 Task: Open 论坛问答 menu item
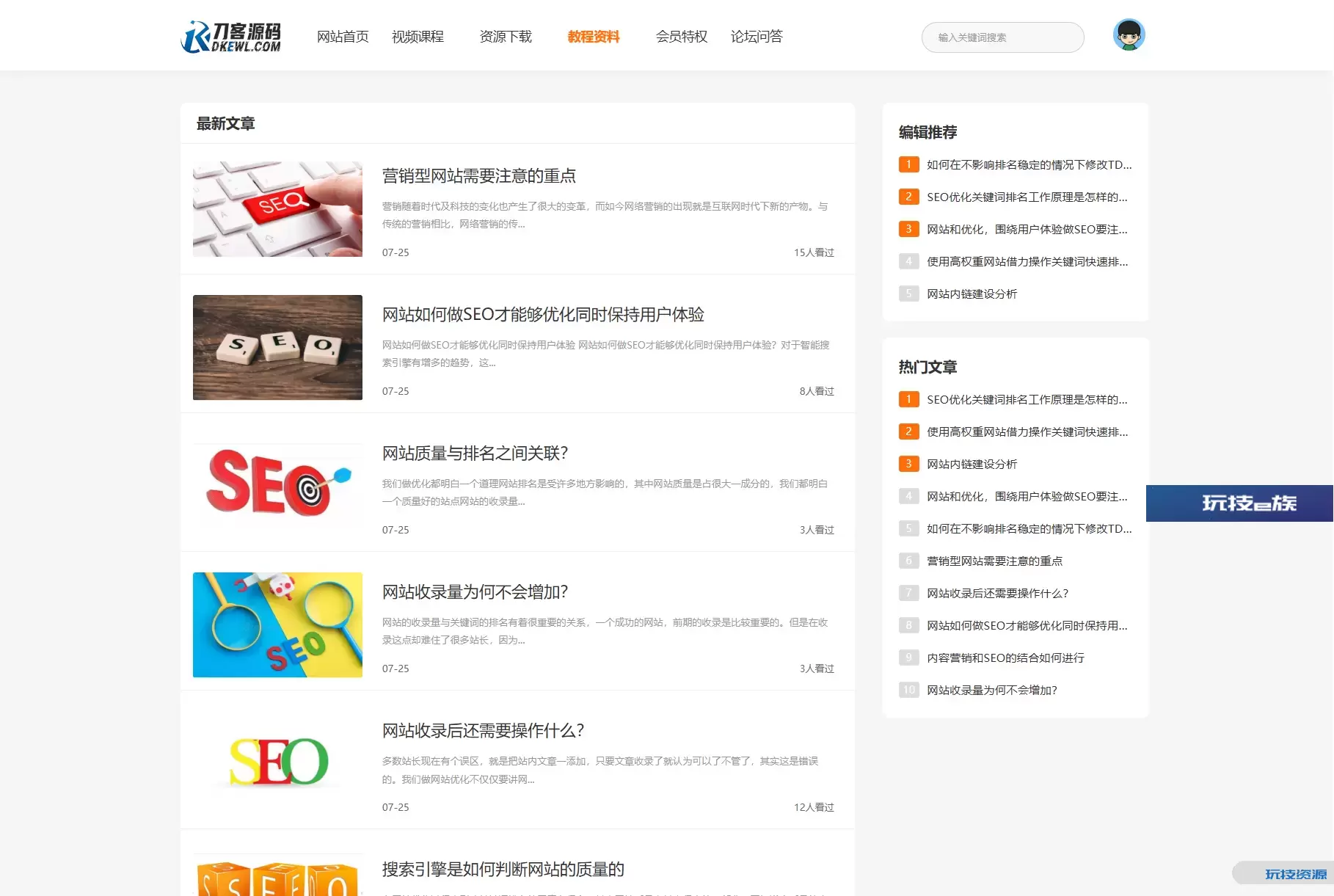(757, 37)
